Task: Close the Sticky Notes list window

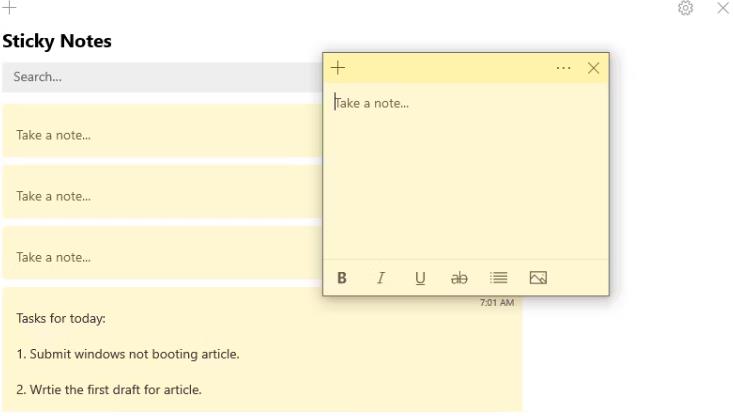Action: coord(723,8)
